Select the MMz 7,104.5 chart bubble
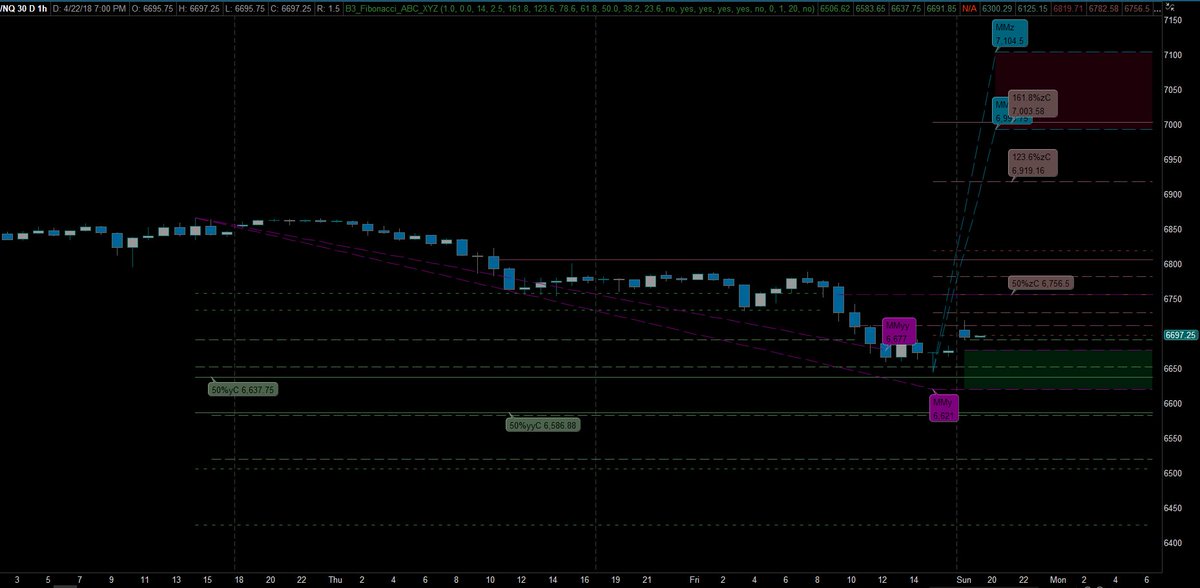The width and height of the screenshot is (1200, 588). tap(1010, 34)
